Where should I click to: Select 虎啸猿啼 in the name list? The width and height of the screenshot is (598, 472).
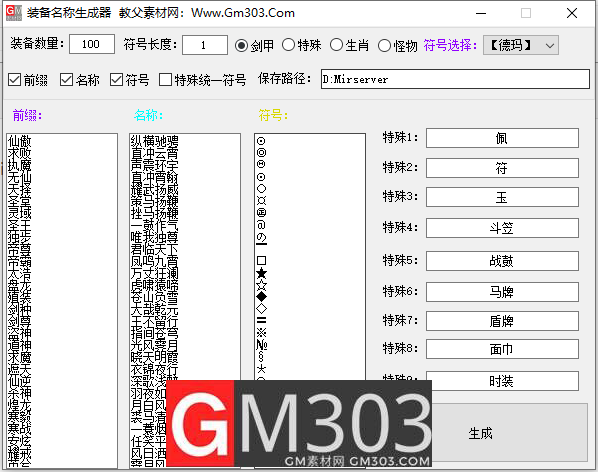154,285
